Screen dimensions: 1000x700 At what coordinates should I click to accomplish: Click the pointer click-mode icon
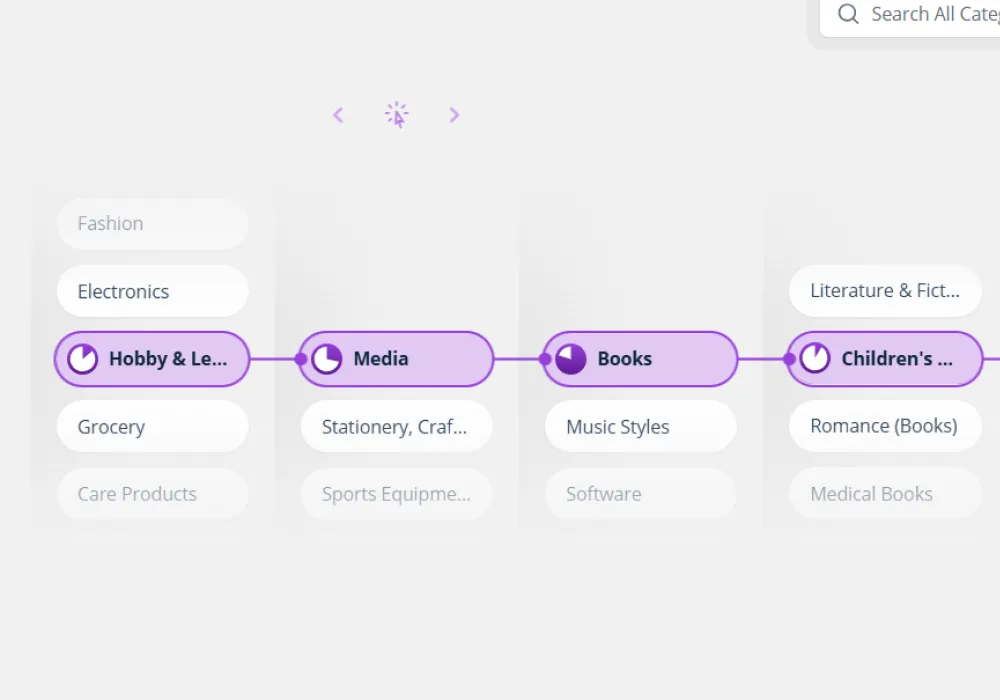click(397, 115)
